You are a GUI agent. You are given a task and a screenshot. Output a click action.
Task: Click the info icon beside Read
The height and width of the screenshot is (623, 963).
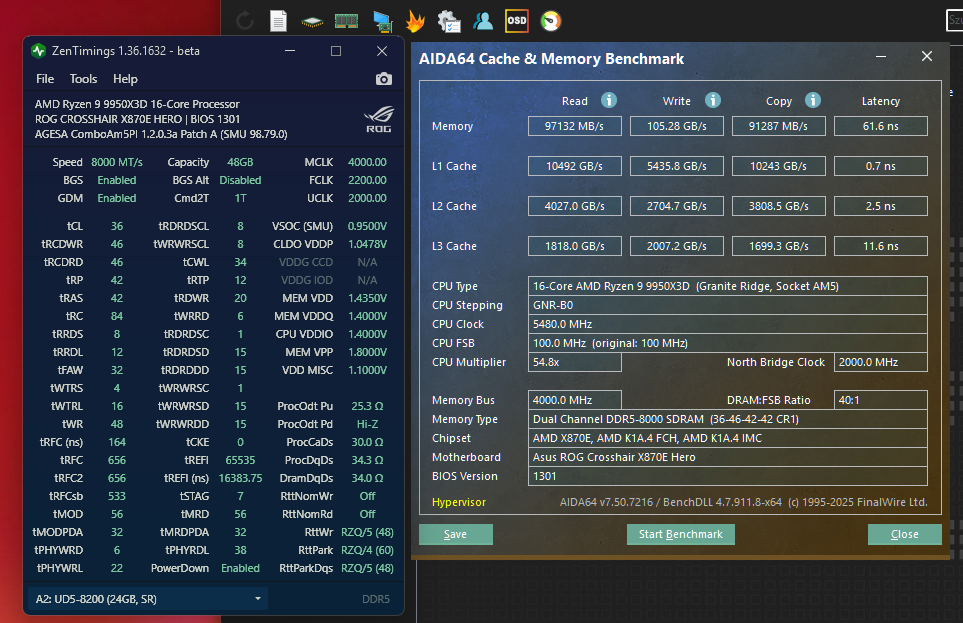point(608,100)
